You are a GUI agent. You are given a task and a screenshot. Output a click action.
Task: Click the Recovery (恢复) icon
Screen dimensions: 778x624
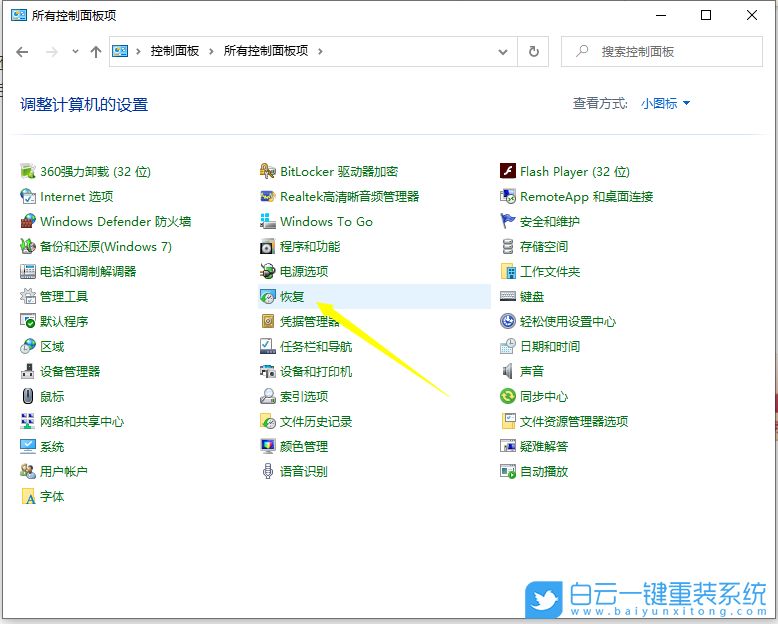268,297
